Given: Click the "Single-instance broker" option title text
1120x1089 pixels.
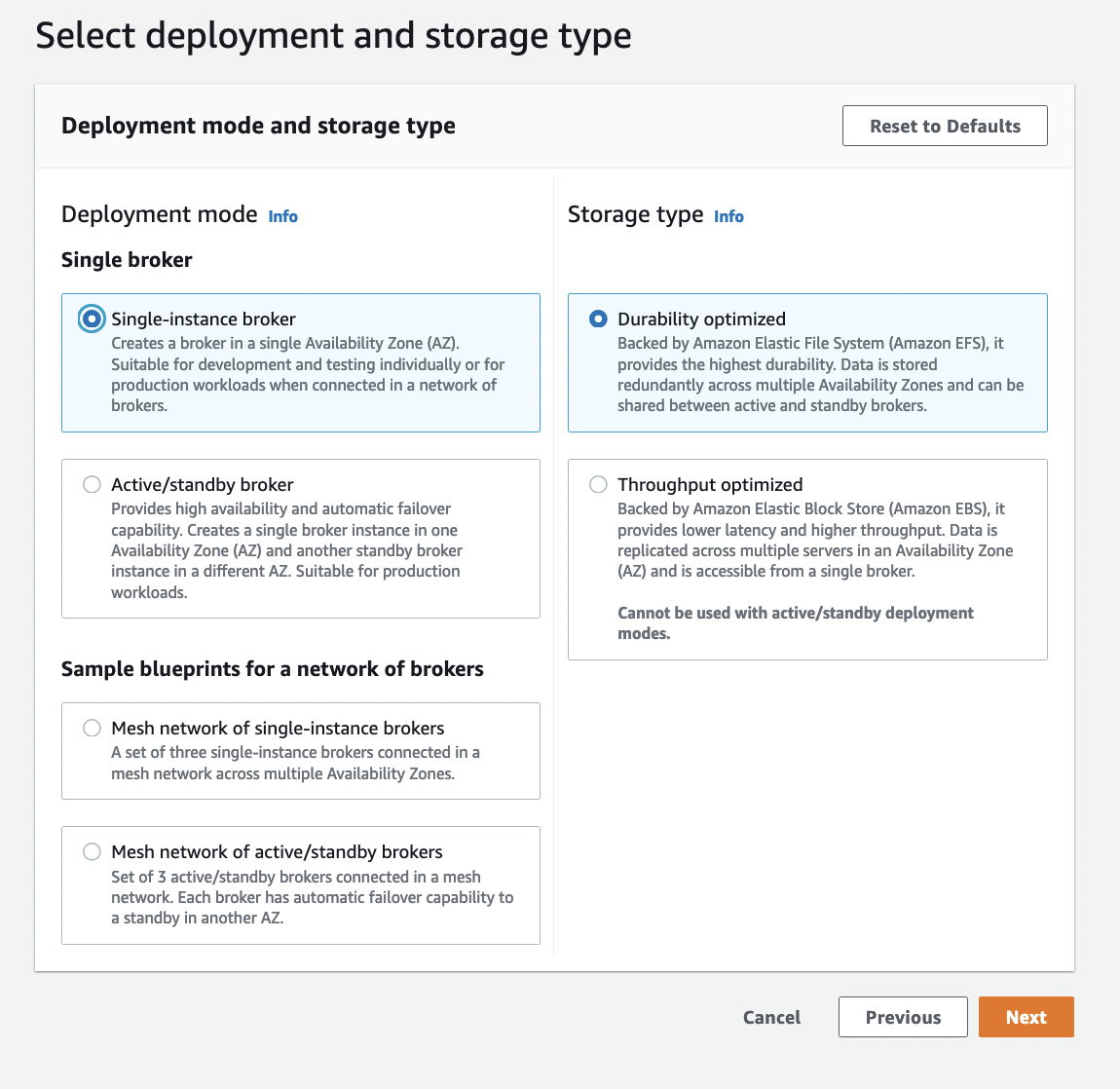Looking at the screenshot, I should (203, 319).
